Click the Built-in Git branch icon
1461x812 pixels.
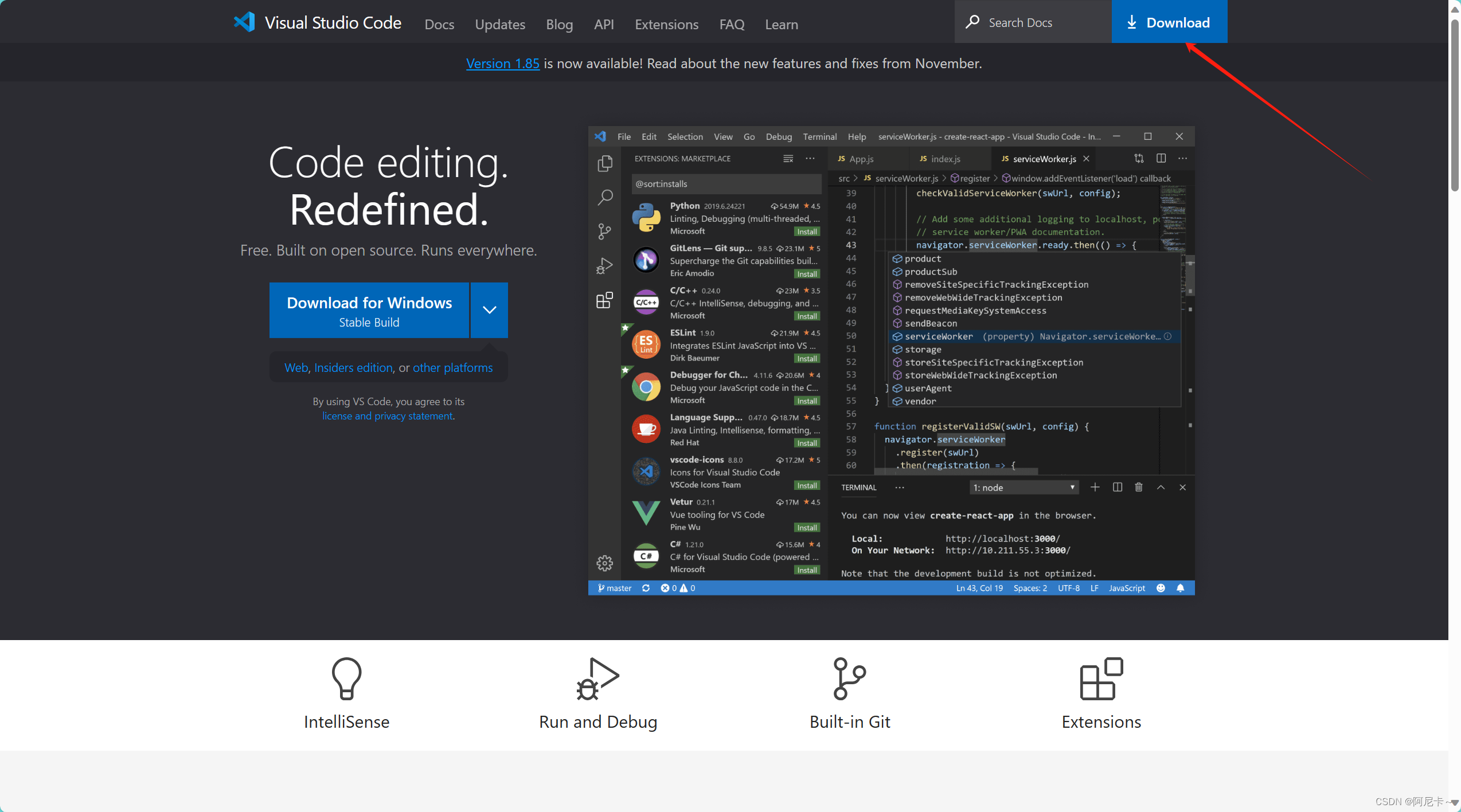849,678
